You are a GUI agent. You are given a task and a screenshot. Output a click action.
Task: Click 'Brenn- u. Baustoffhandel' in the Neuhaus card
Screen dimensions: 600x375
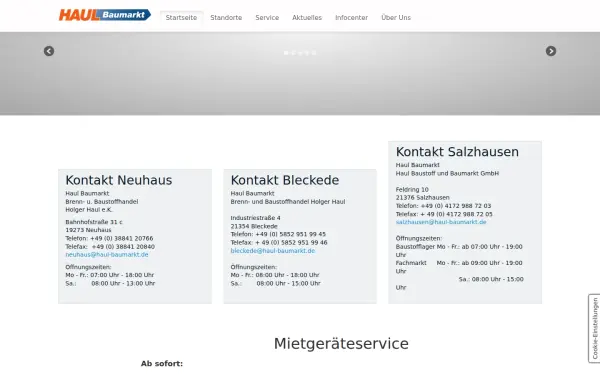(101, 202)
